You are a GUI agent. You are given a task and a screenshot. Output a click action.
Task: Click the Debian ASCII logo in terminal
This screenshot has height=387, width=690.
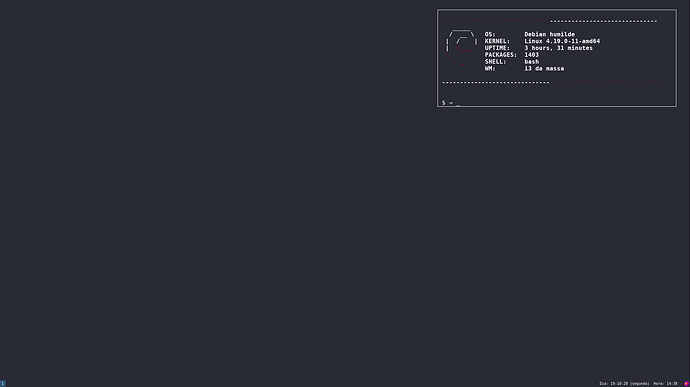[462, 48]
